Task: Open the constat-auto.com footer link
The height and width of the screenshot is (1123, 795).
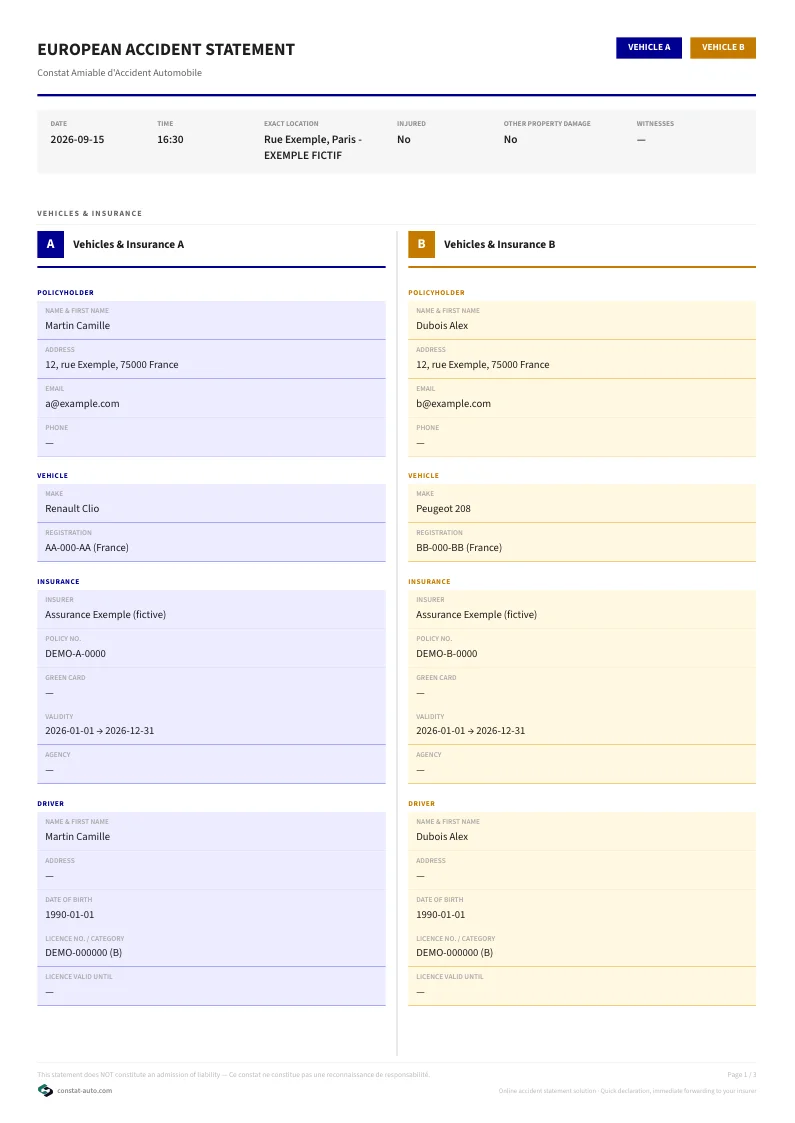Action: 85,1091
